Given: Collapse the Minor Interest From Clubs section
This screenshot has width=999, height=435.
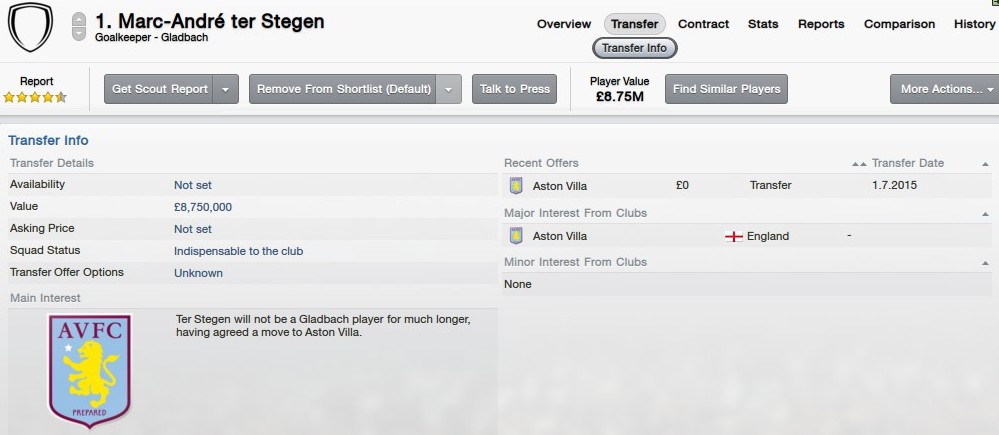Looking at the screenshot, I should pyautogui.click(x=985, y=262).
